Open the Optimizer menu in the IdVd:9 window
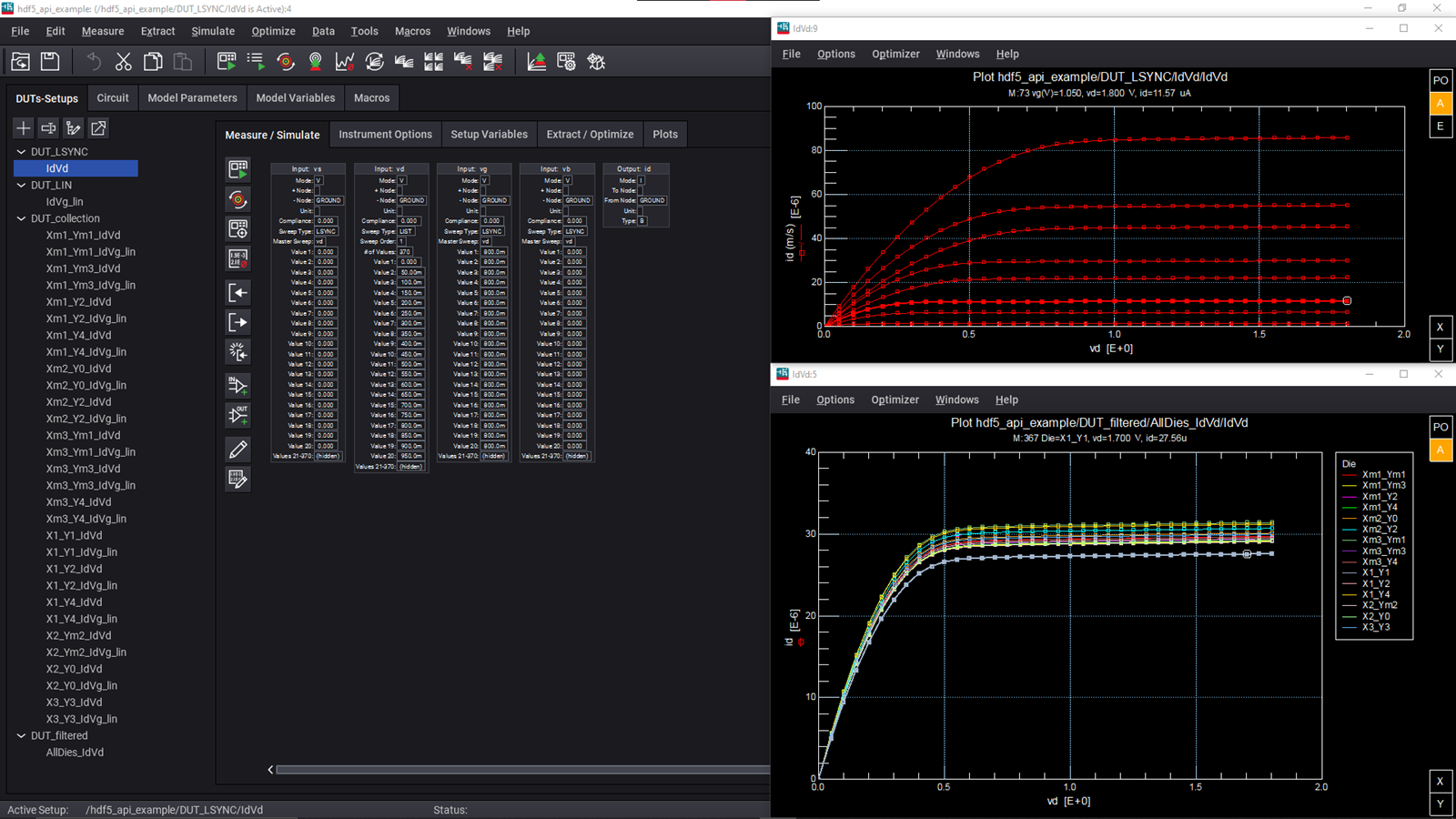 pos(895,54)
